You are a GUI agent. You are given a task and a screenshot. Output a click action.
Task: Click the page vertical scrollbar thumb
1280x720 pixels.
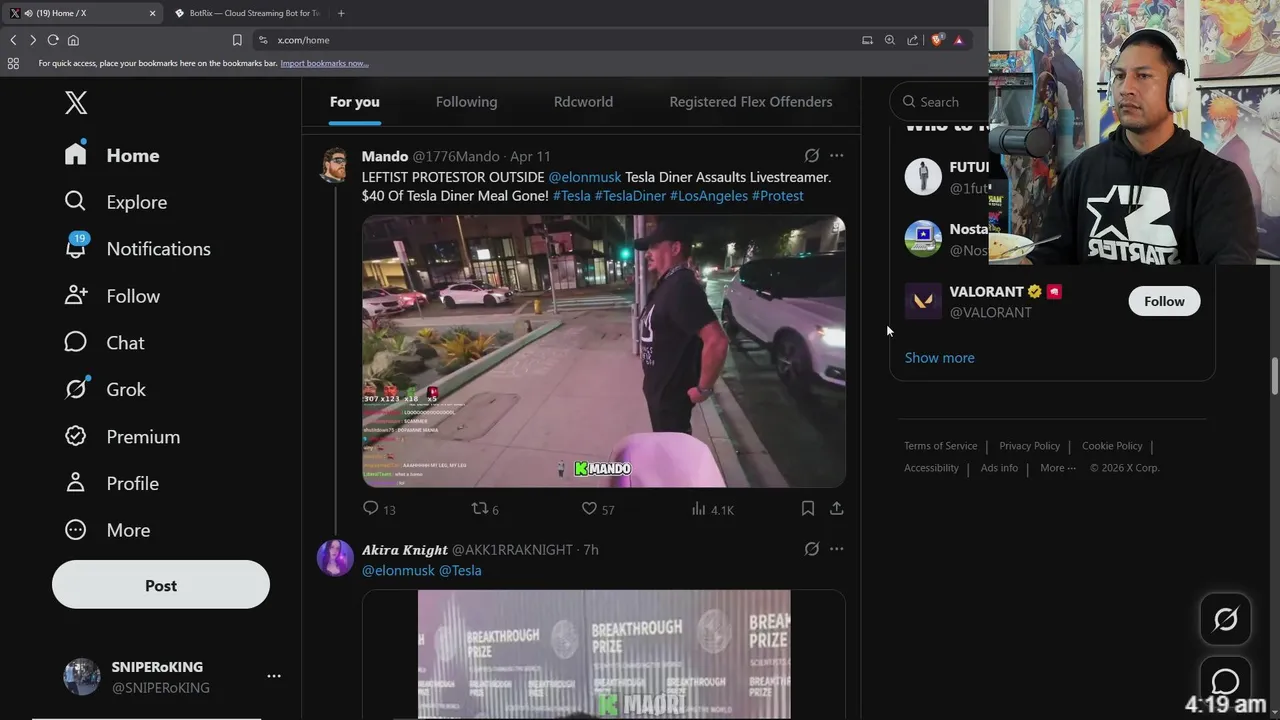coord(1275,377)
